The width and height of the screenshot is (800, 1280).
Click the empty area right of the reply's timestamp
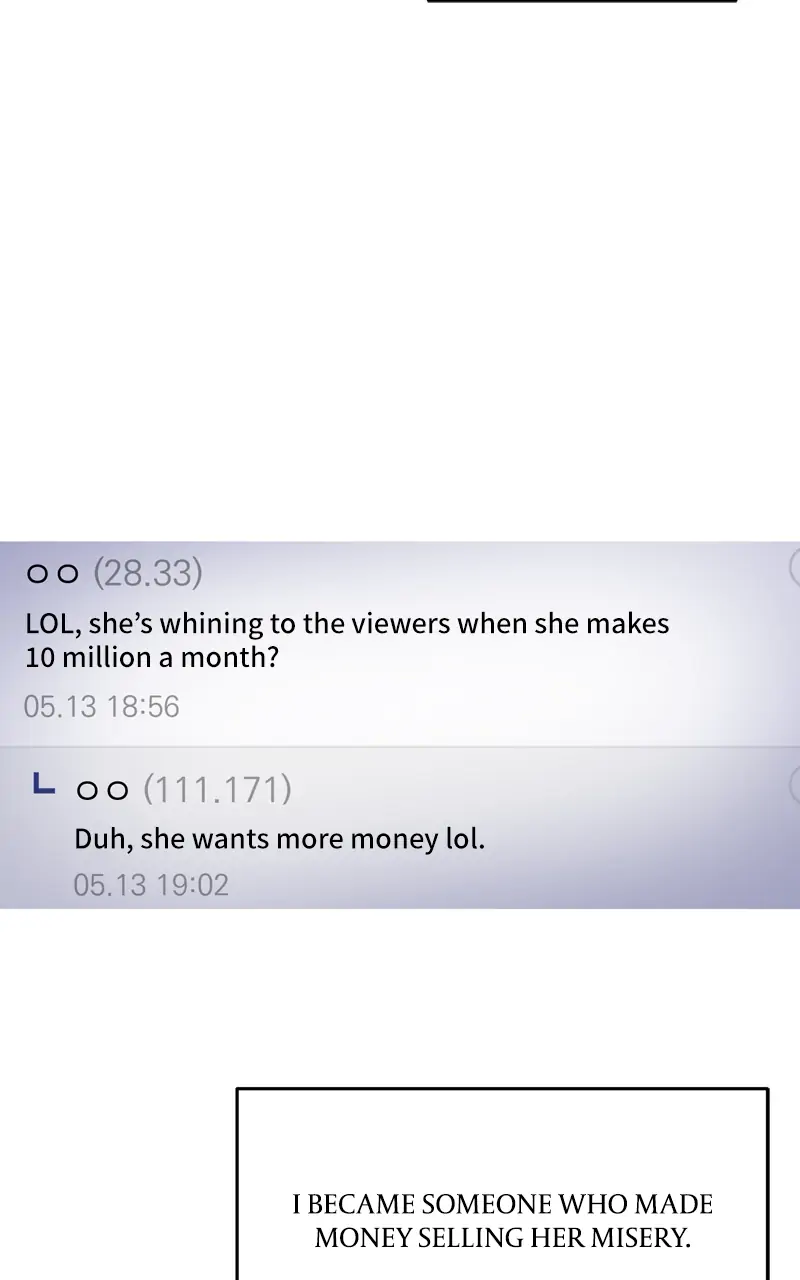515,885
